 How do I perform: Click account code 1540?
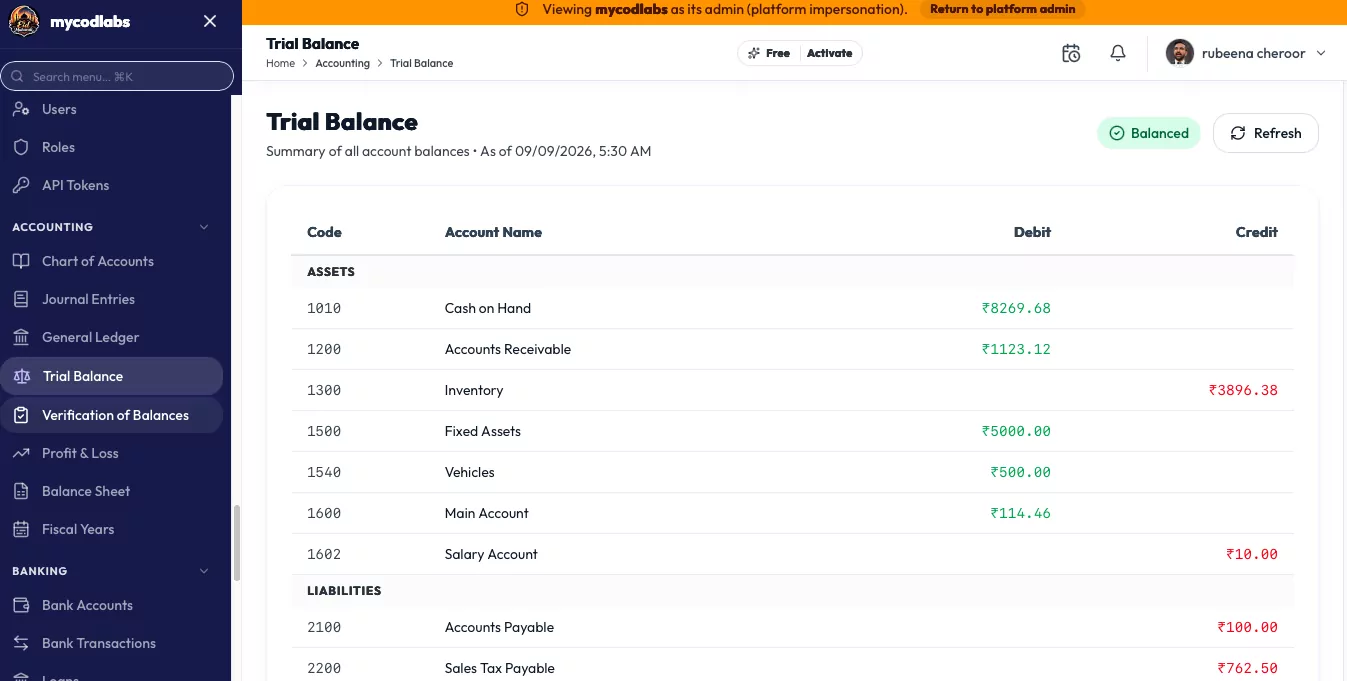(324, 472)
